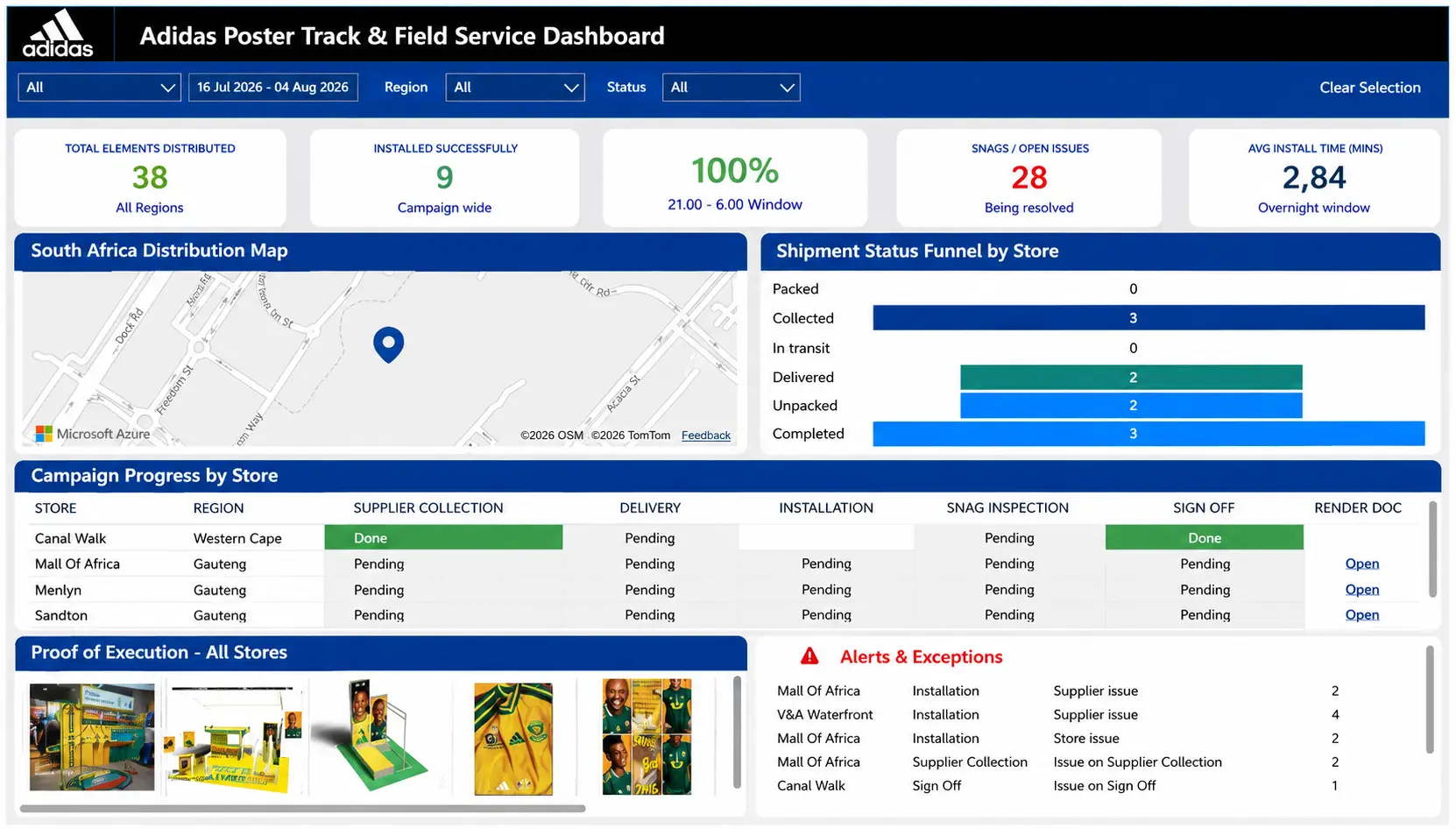Screen dimensions: 1456x829
Task: Select Canal Walk Sign Off alert row
Action: point(1057,786)
